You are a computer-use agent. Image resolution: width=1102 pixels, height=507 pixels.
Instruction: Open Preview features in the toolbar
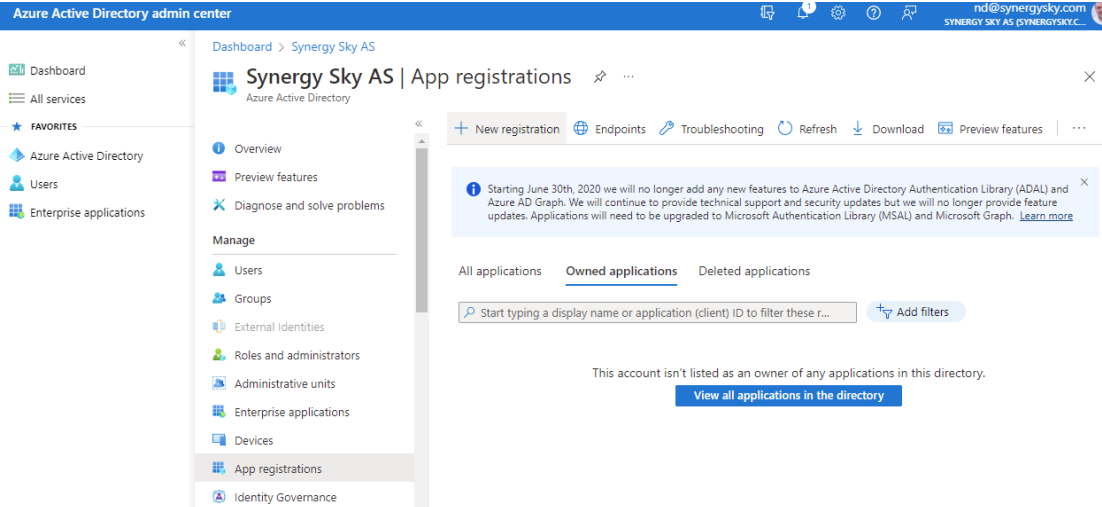point(990,129)
